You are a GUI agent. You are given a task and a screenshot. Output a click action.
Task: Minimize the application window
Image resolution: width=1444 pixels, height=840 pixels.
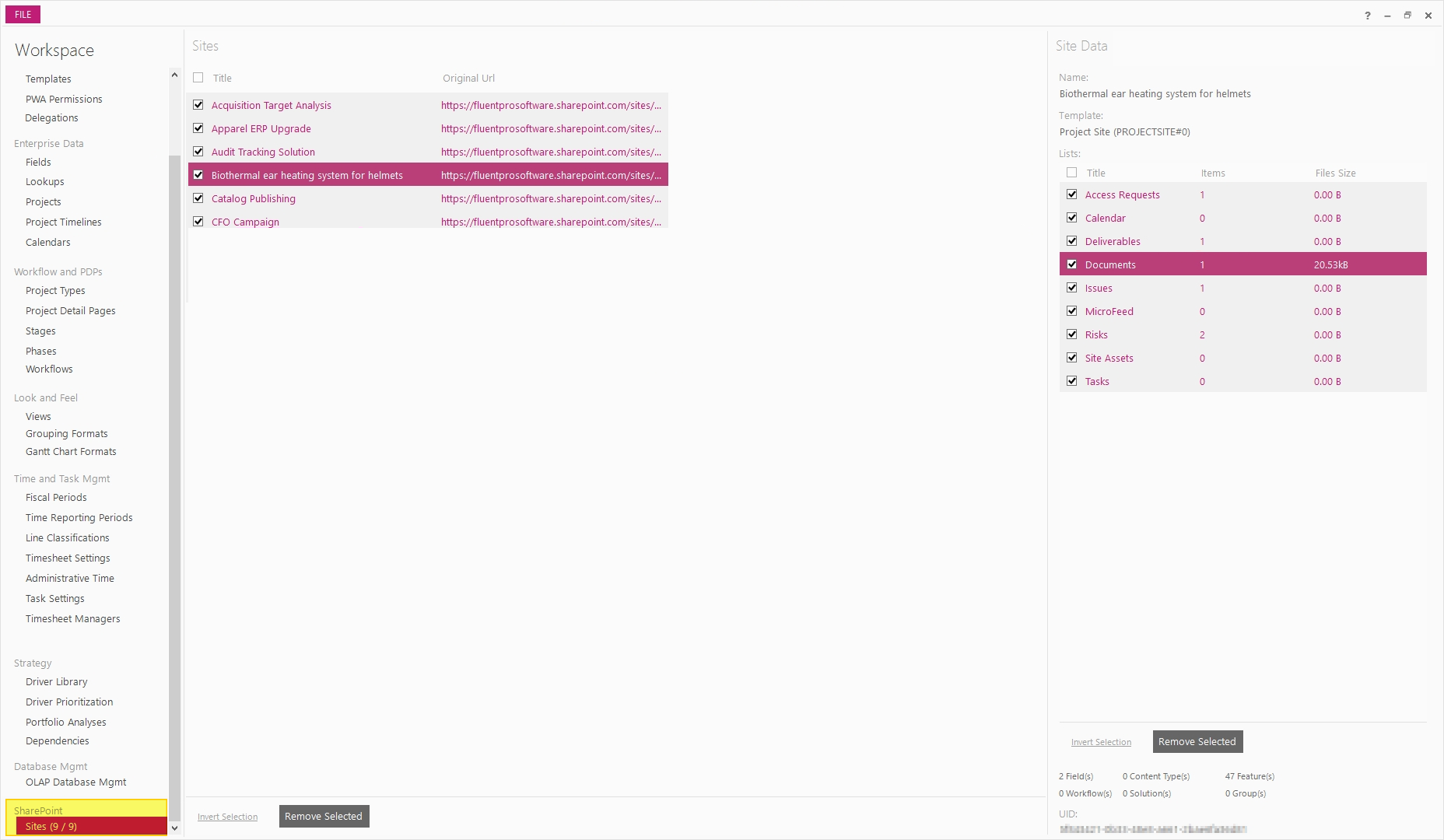1387,16
